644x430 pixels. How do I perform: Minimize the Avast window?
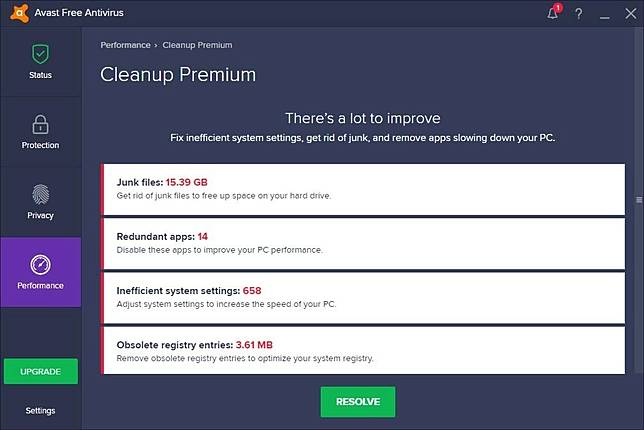point(604,15)
